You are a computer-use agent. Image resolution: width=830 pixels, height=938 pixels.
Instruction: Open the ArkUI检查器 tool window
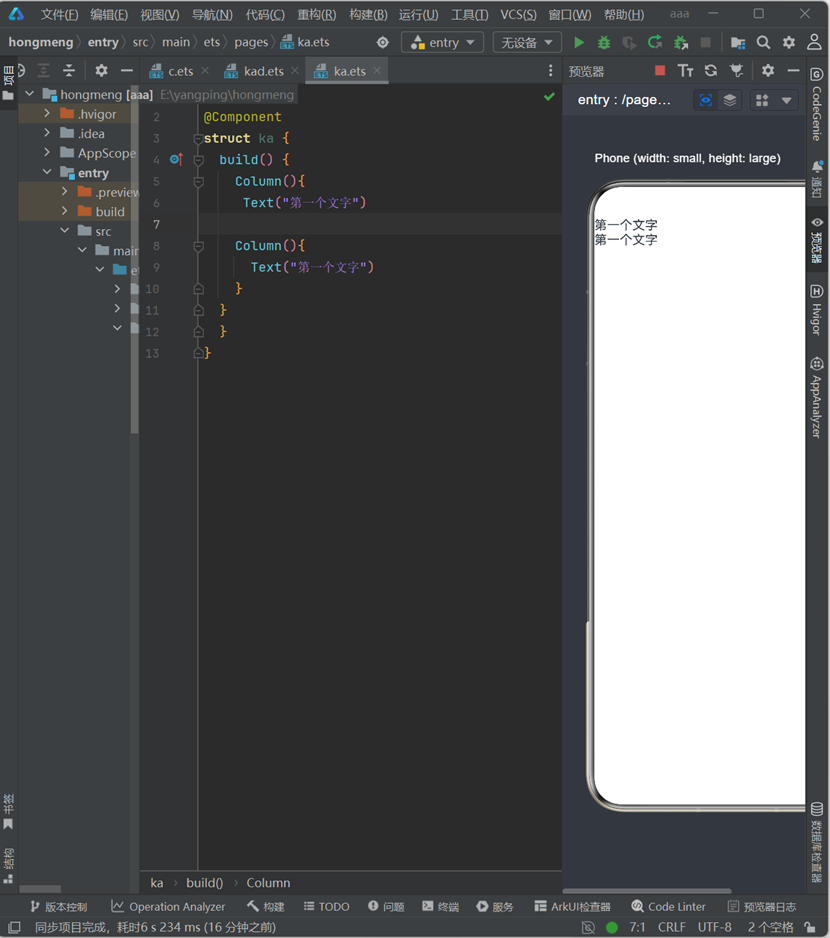coord(573,907)
